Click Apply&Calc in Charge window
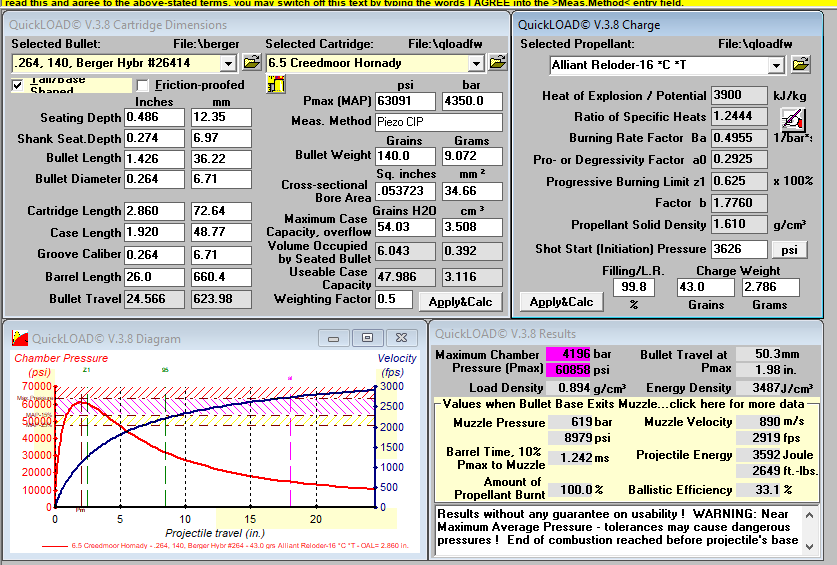This screenshot has width=837, height=565. 561,302
